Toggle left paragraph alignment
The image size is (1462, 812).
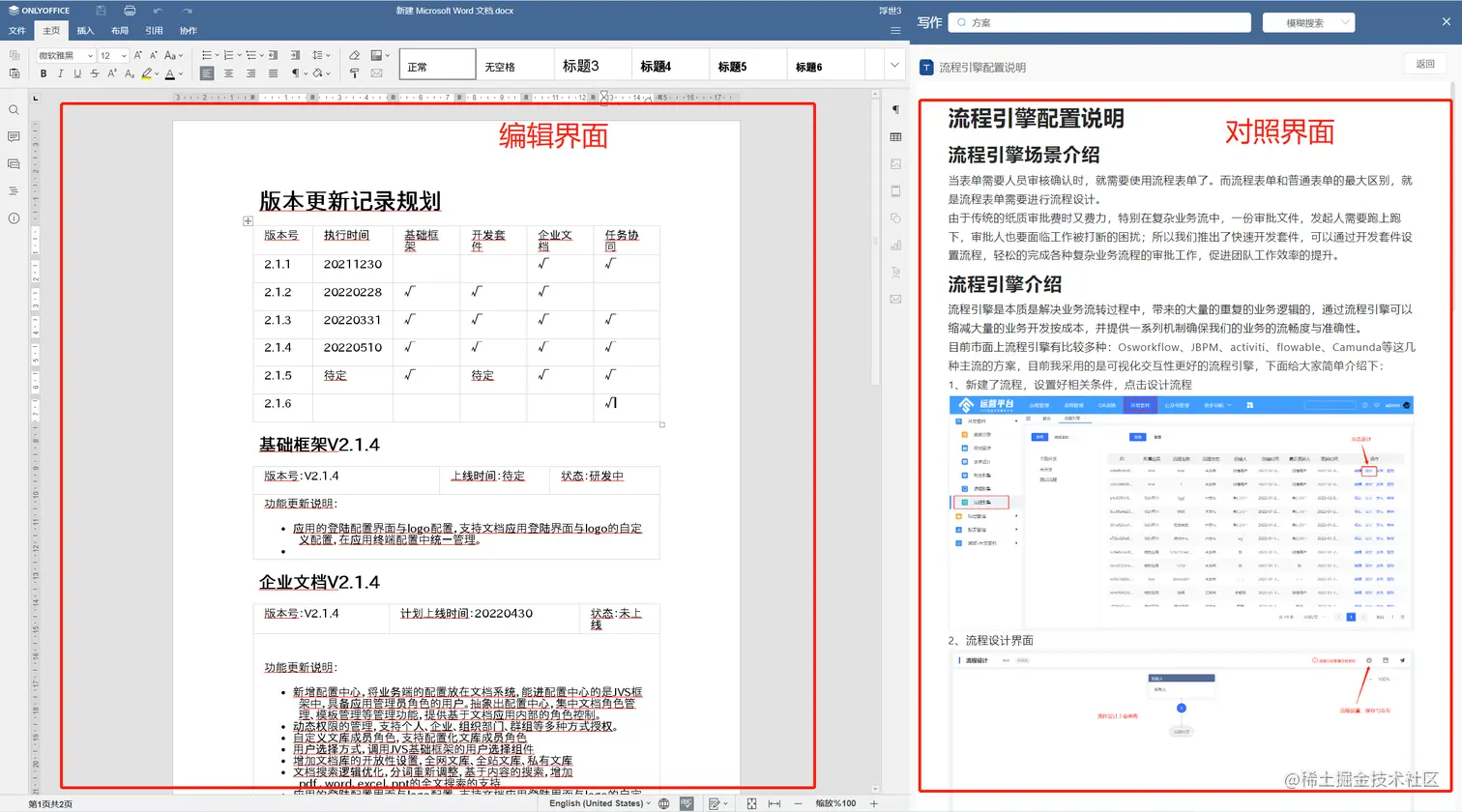click(207, 73)
